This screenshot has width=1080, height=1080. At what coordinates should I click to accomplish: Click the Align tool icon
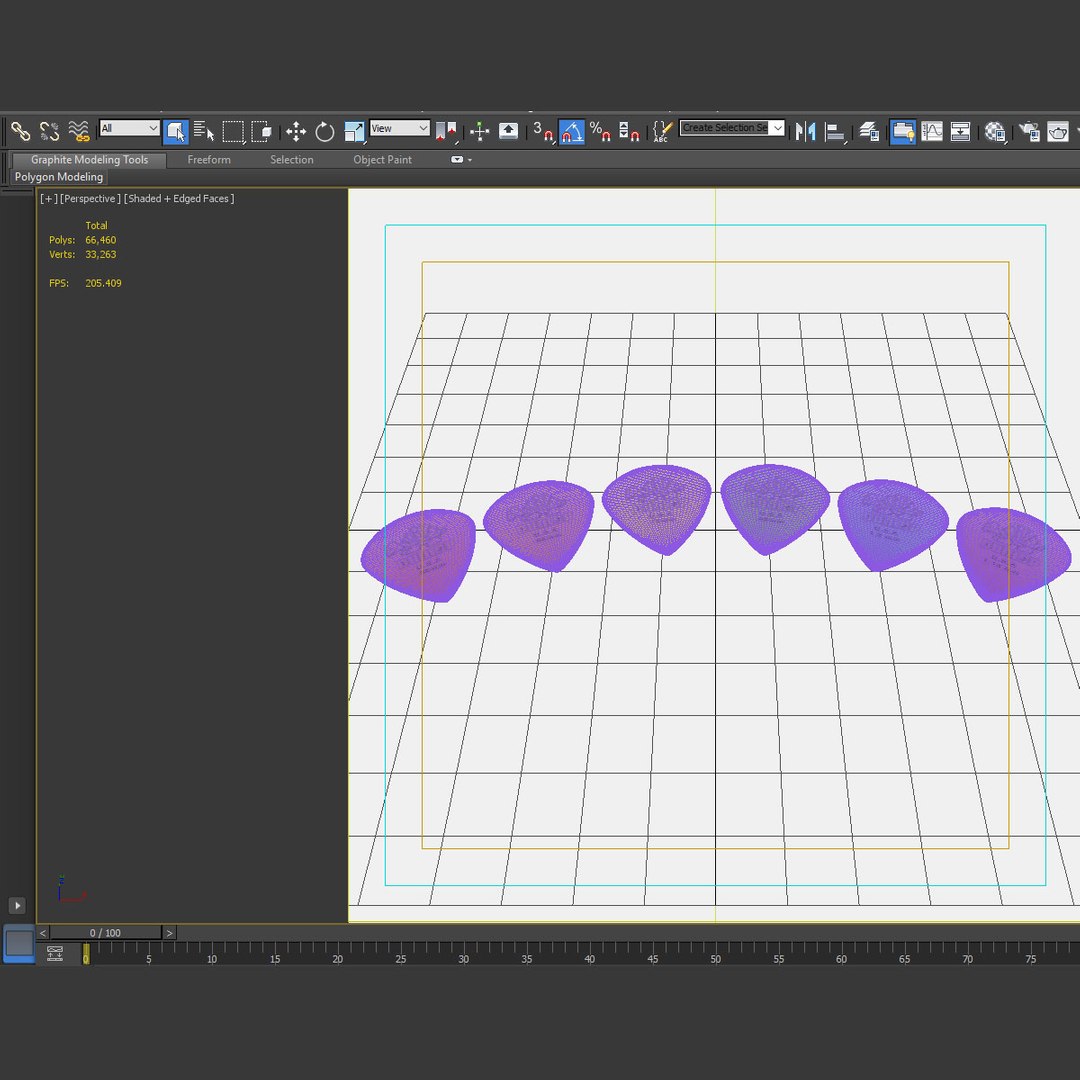835,131
